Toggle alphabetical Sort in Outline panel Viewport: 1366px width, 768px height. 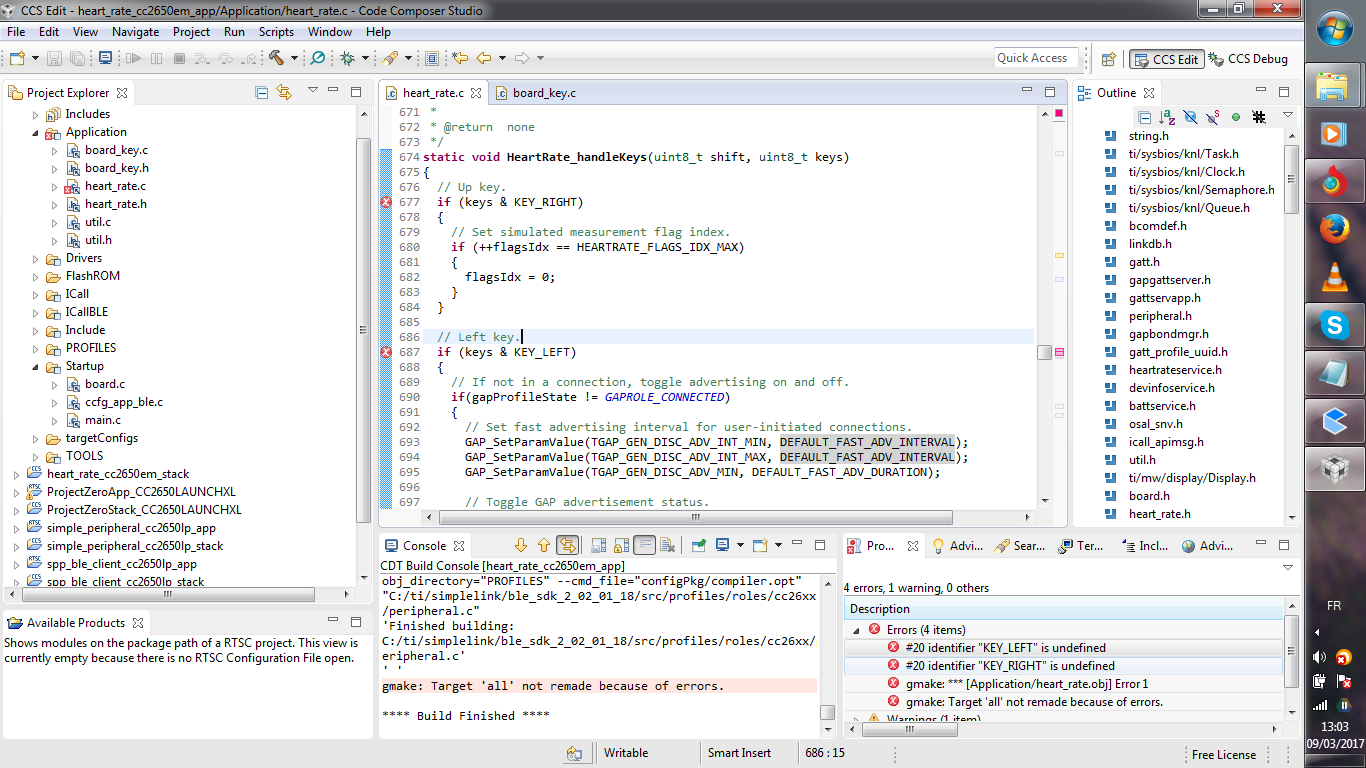1167,117
